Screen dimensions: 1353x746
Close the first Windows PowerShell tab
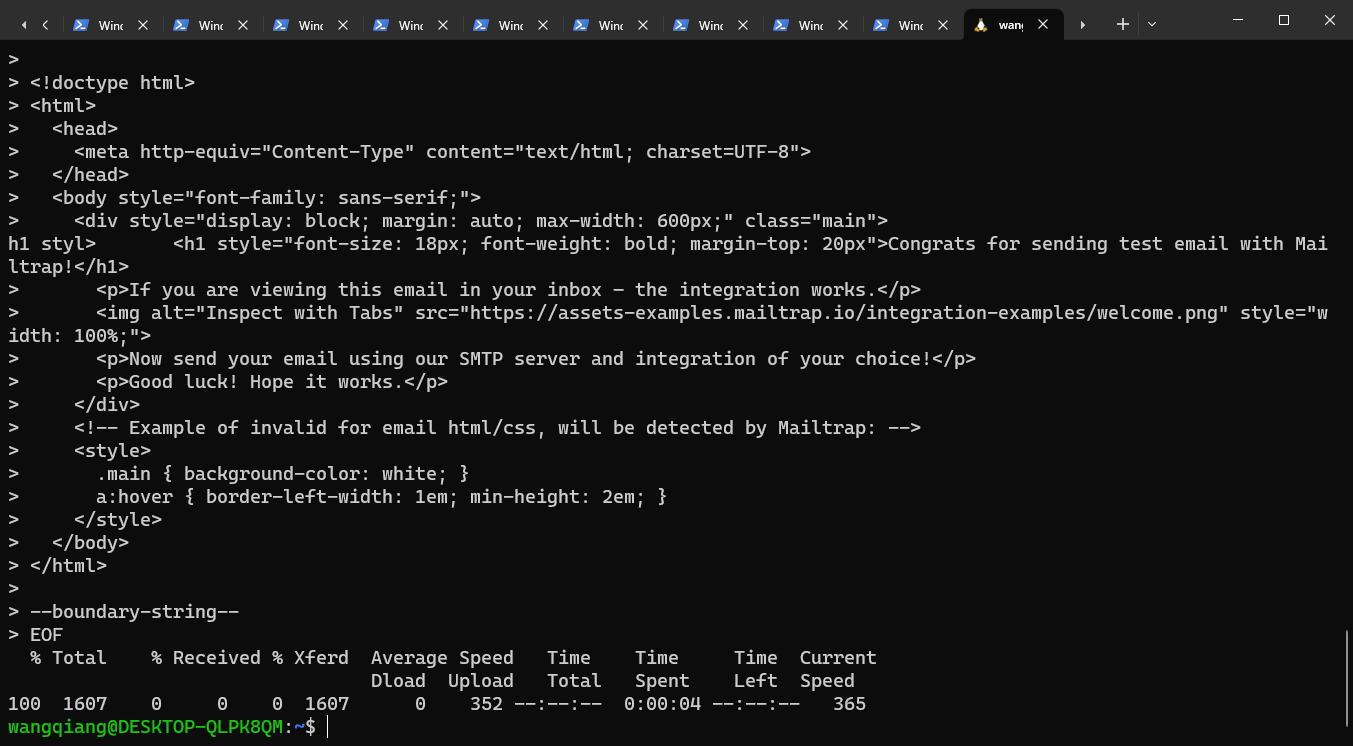coord(143,25)
